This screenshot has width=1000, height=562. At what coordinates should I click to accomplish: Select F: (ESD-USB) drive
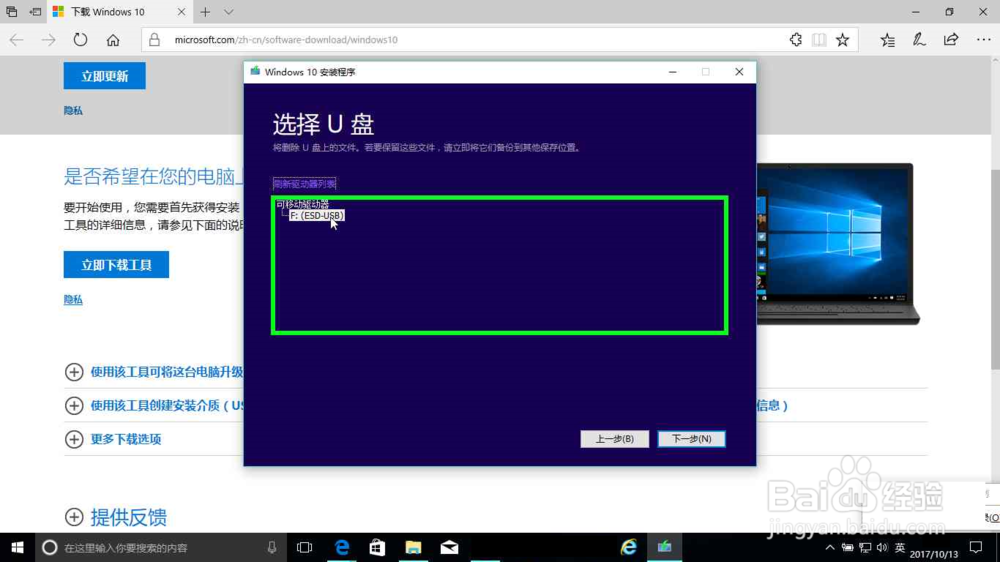click(x=317, y=216)
